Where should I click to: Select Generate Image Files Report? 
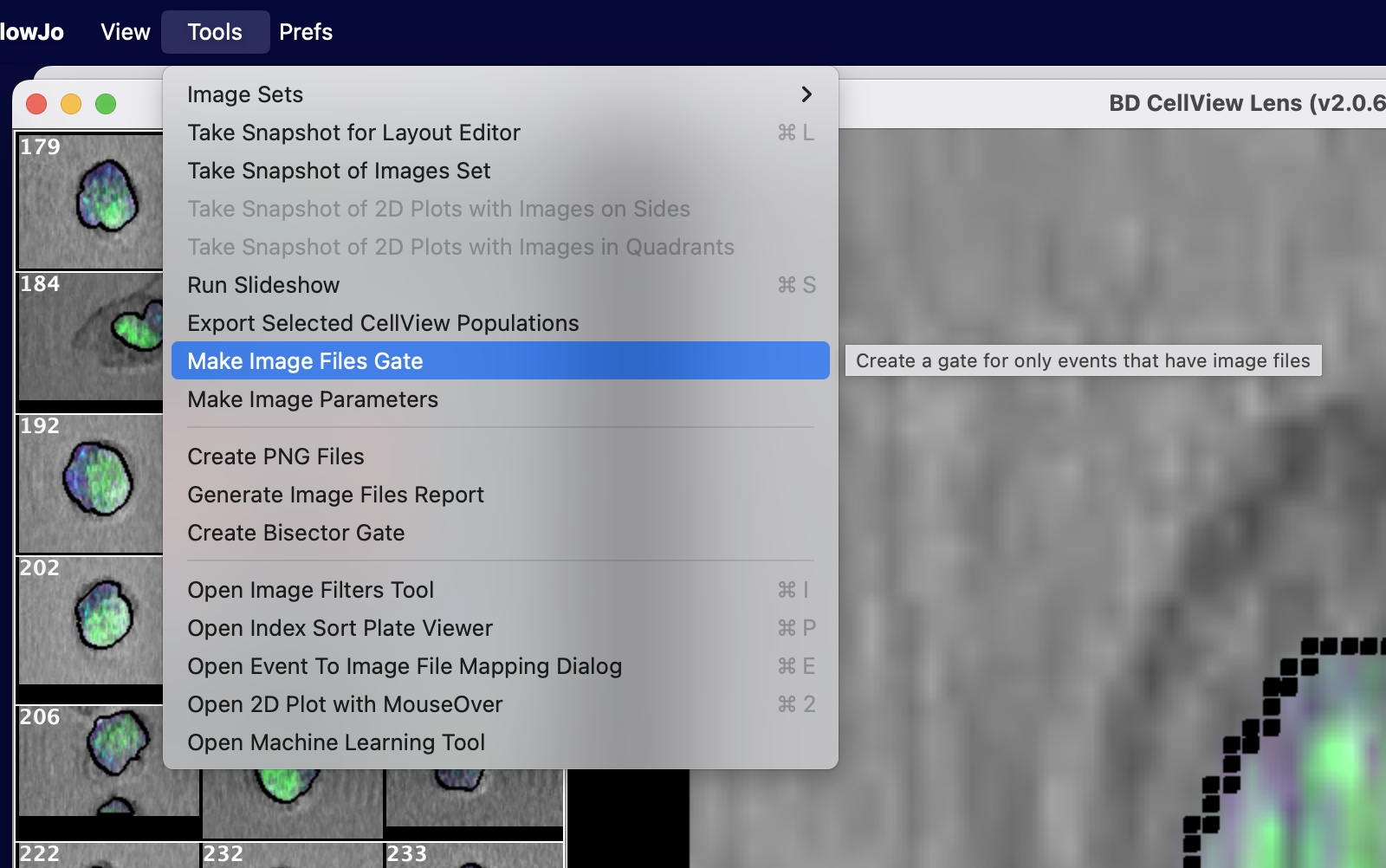(x=501, y=495)
